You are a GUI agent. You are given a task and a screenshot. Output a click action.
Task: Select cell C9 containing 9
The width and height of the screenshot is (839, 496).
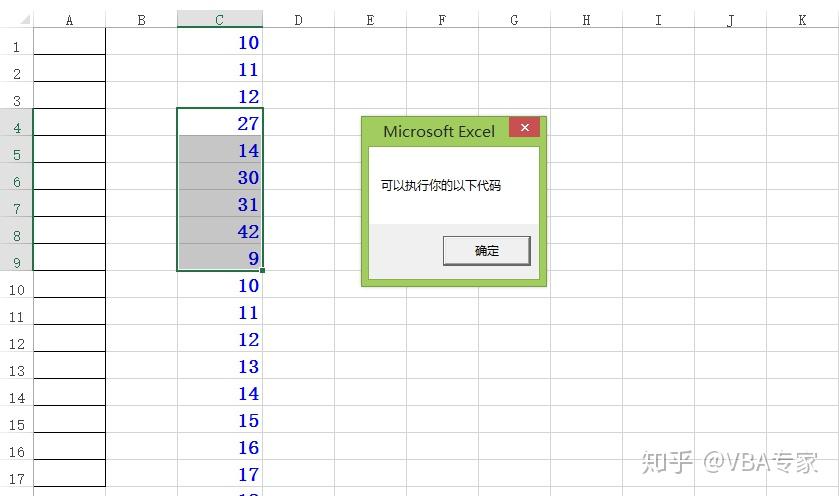[219, 258]
